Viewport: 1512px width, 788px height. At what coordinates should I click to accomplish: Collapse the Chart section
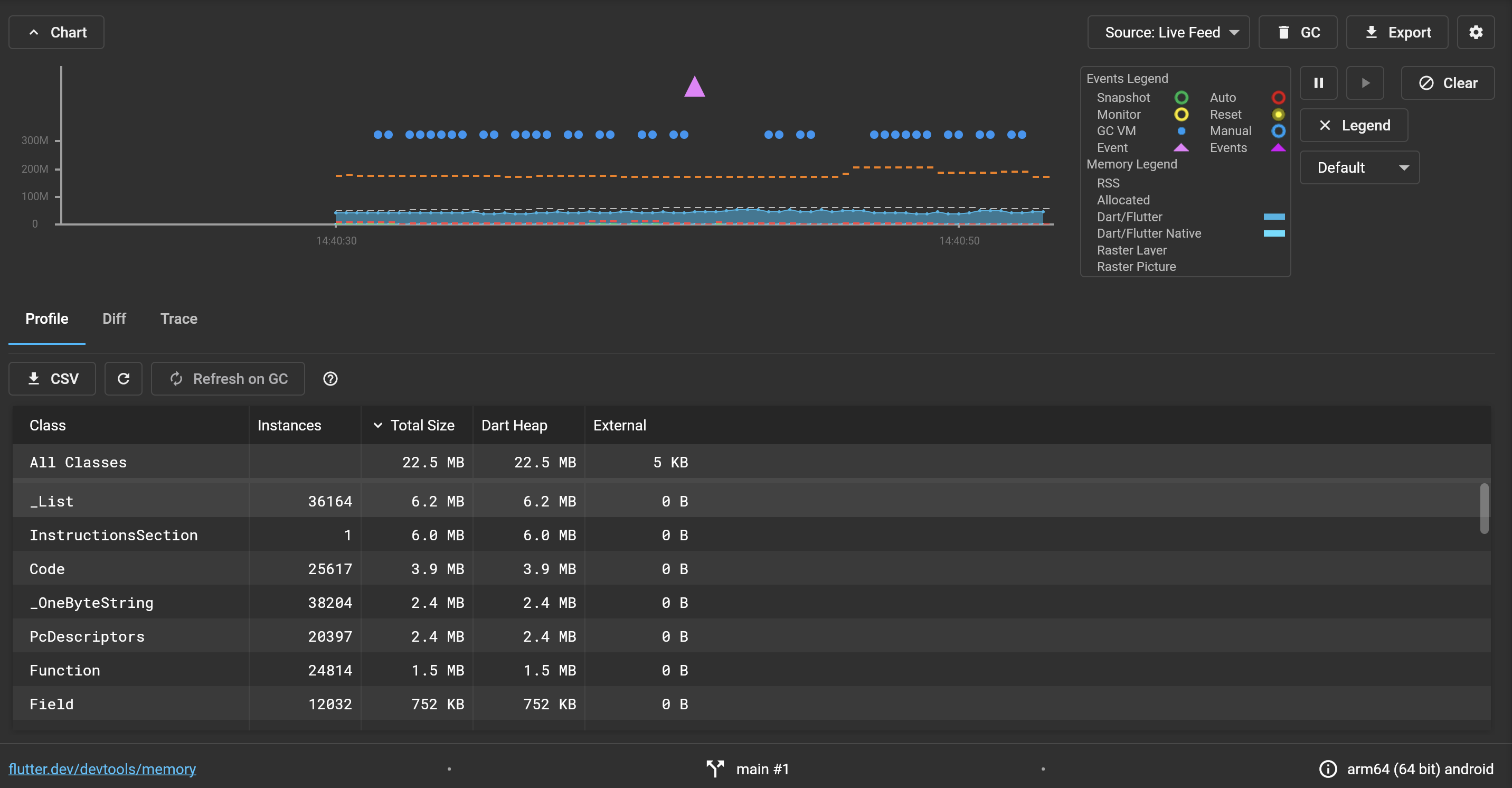tap(56, 32)
